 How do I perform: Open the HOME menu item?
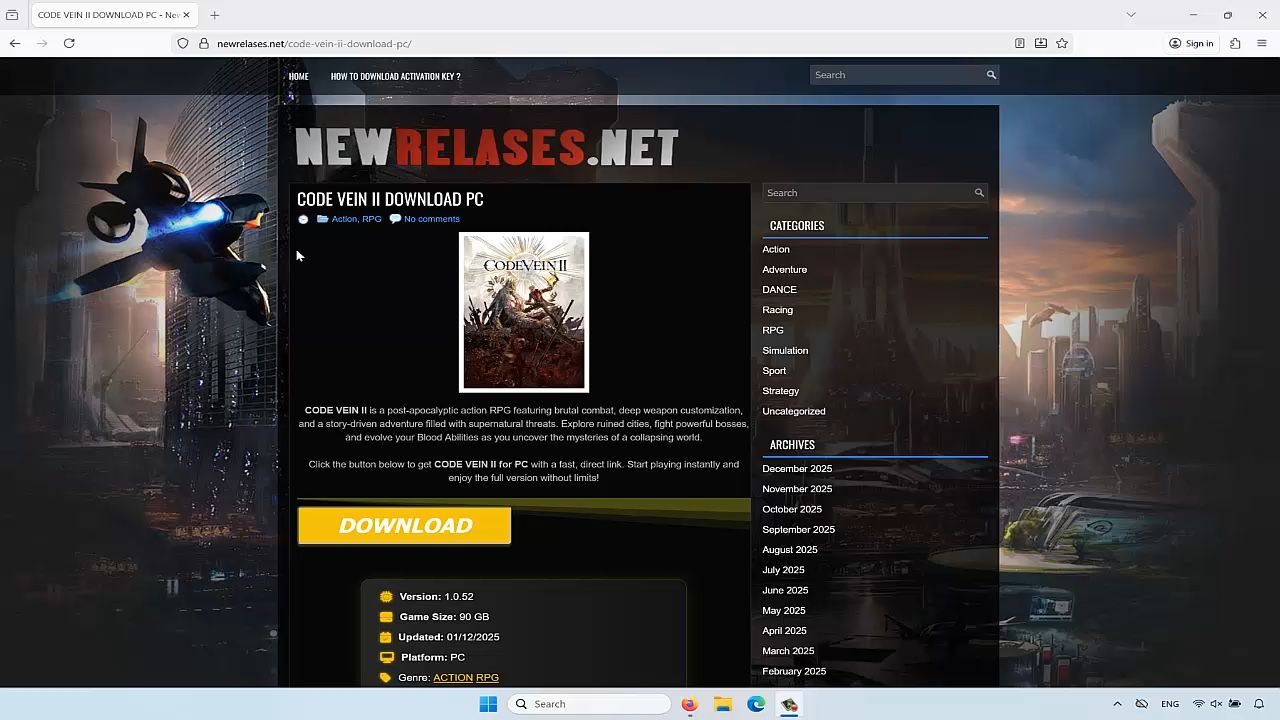[298, 76]
